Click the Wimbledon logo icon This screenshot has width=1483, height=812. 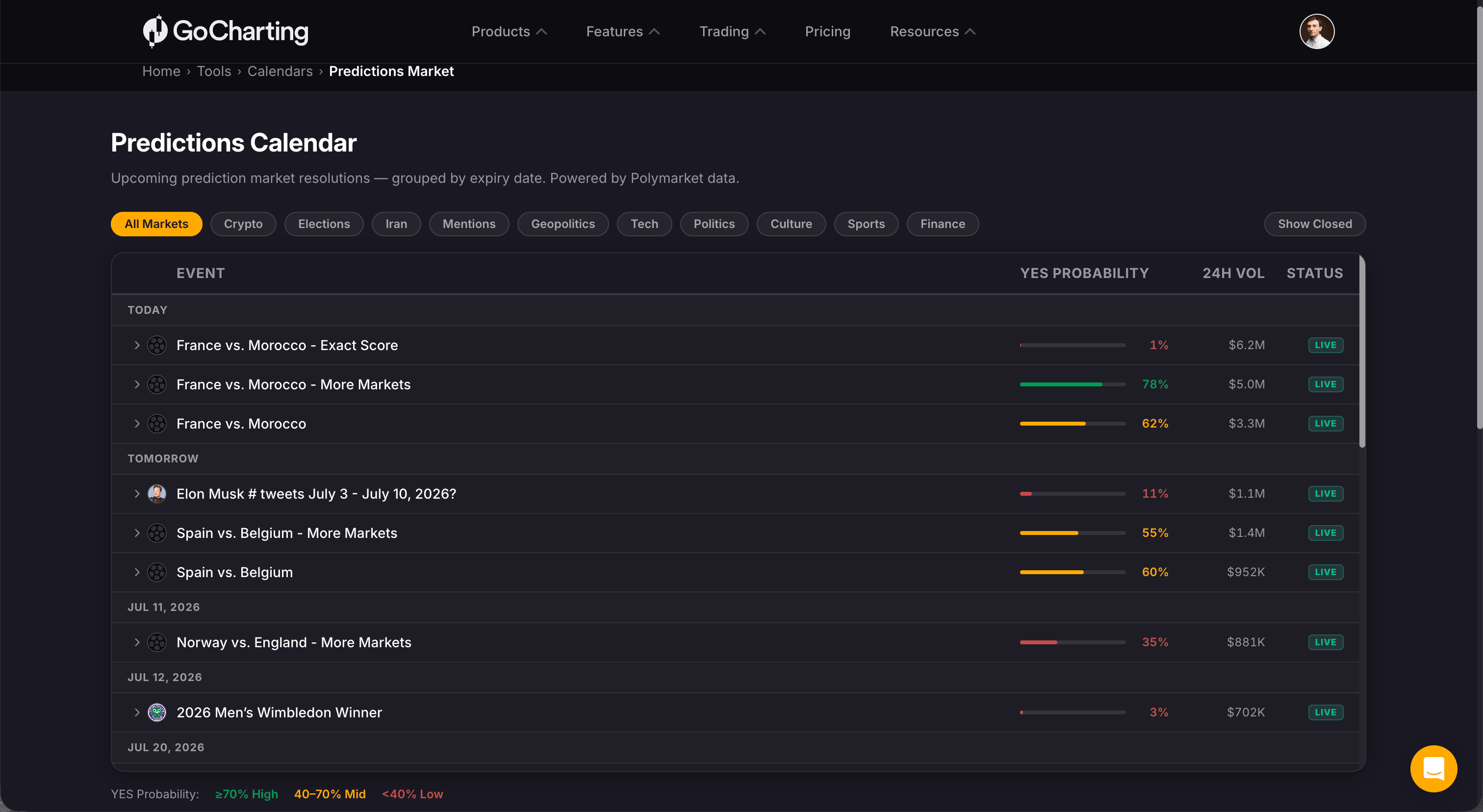click(x=156, y=712)
